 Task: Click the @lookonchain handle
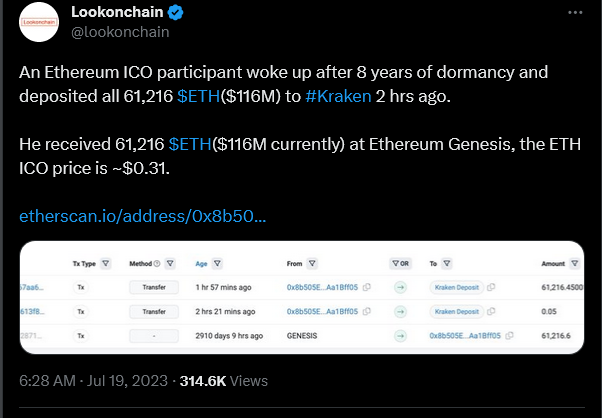[x=120, y=32]
